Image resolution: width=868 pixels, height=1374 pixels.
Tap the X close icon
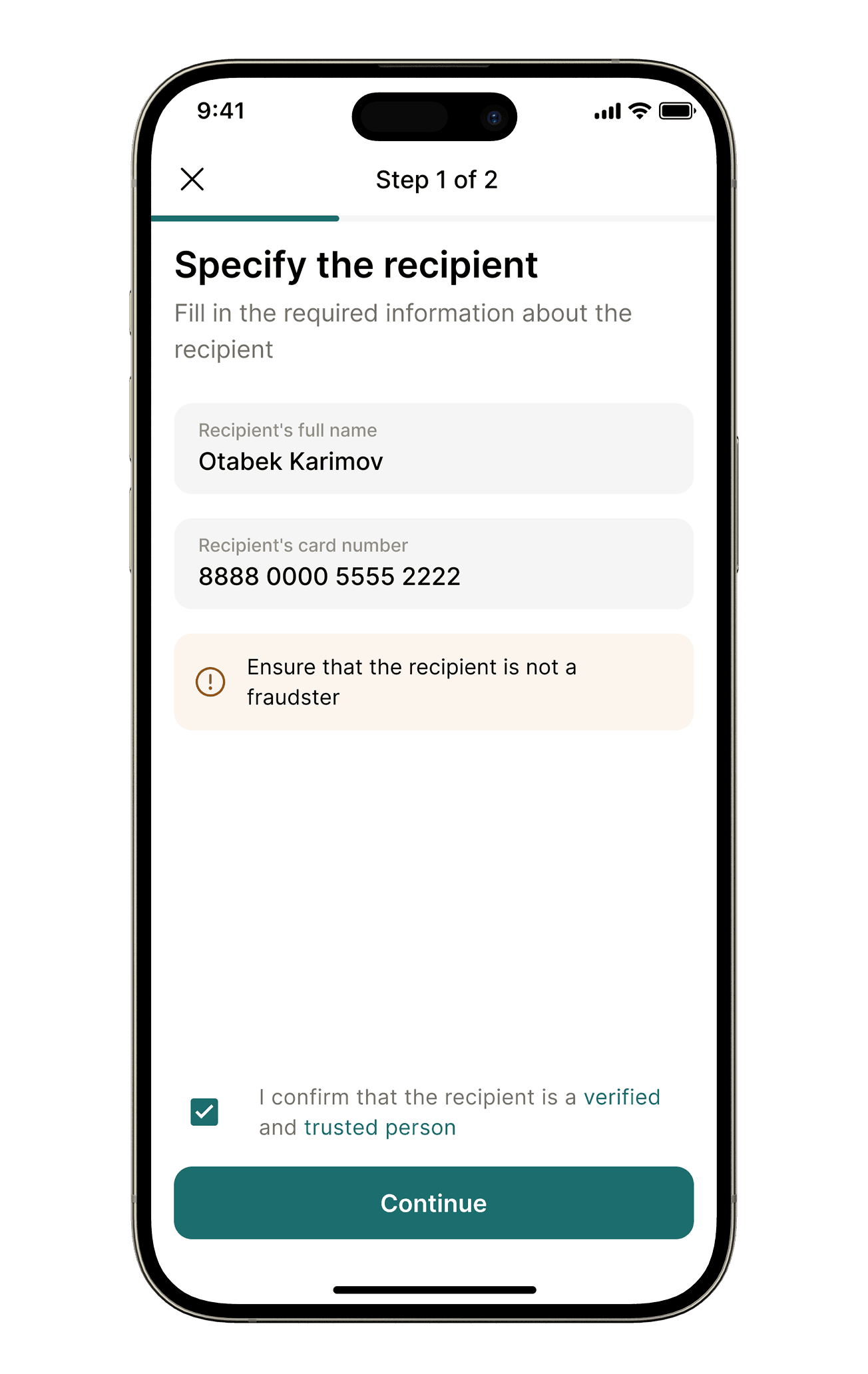(x=192, y=179)
